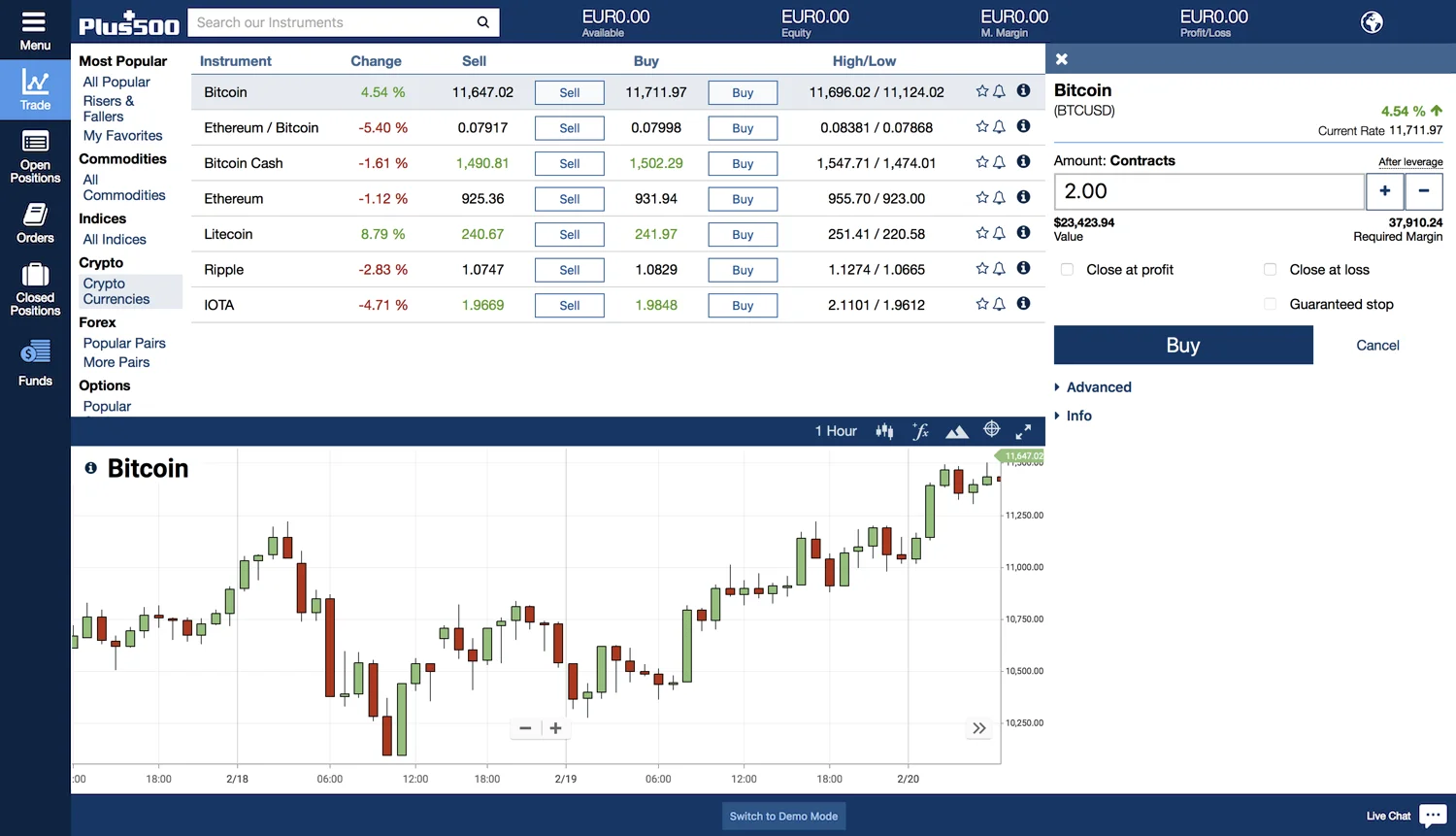Open the language selector globe icon
The height and width of the screenshot is (836, 1456).
click(x=1372, y=20)
